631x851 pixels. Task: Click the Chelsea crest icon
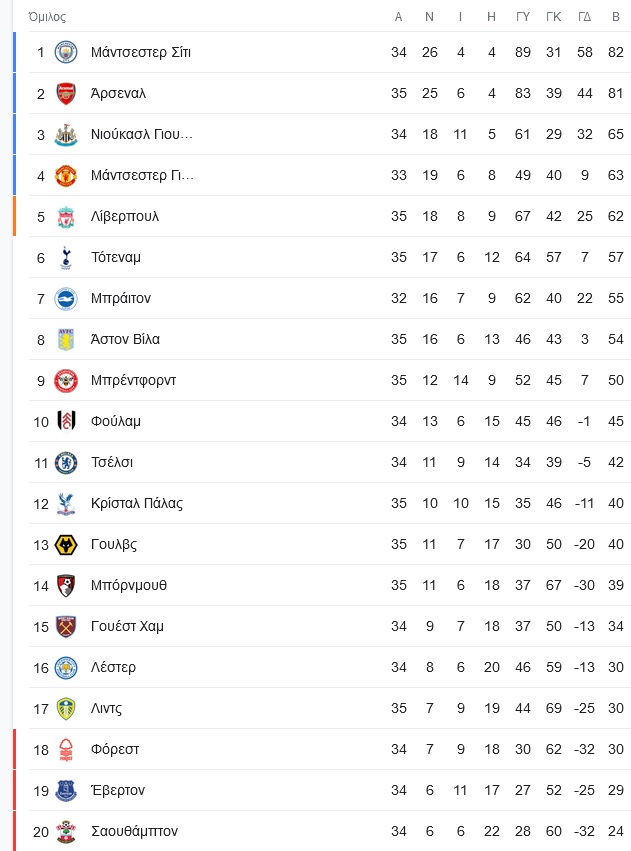tap(66, 462)
